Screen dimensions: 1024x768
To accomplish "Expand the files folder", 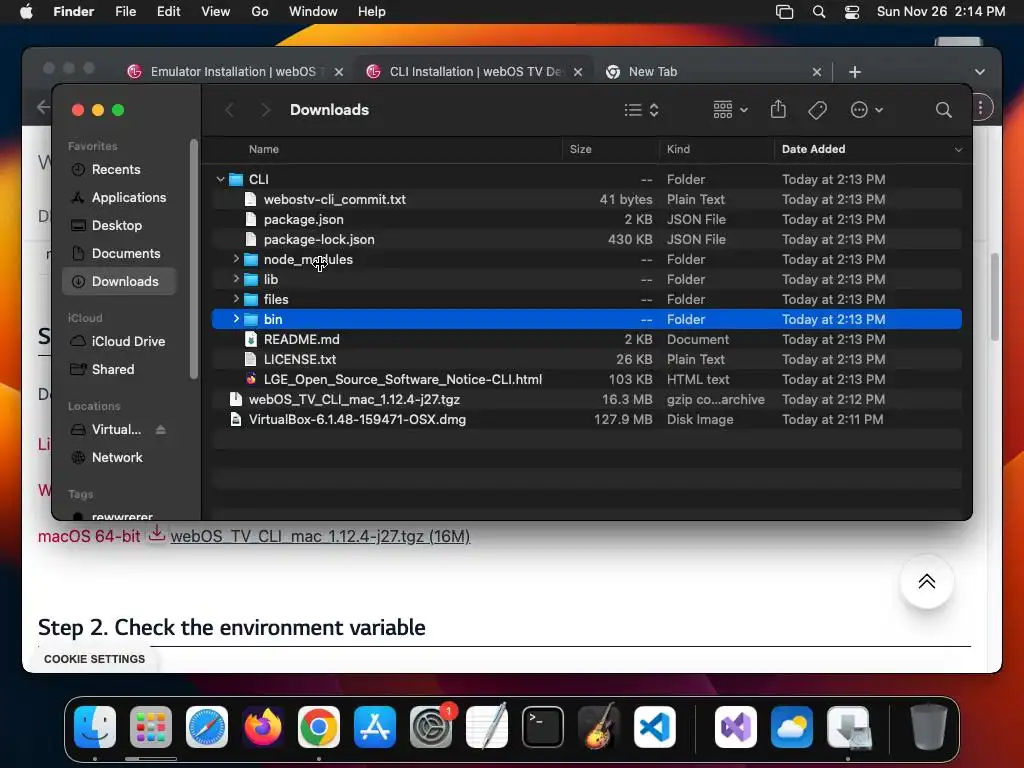I will [236, 299].
